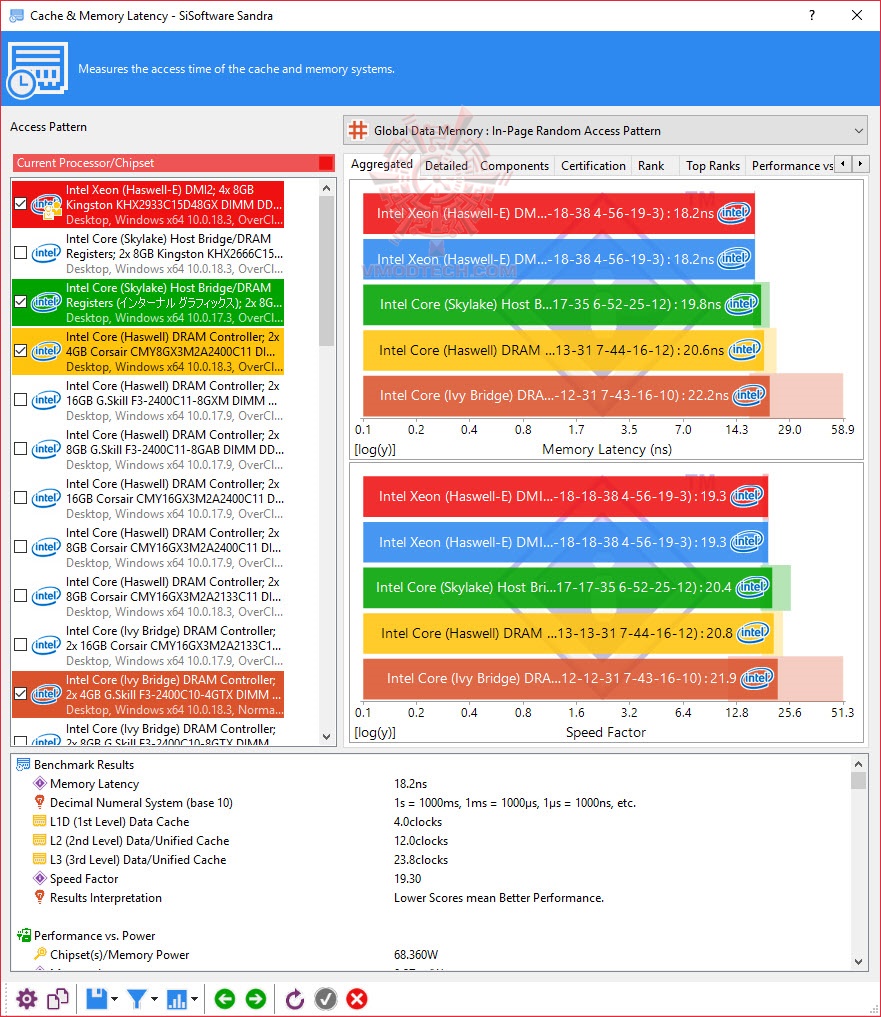This screenshot has width=881, height=1017.
Task: Click the green Skylake 19.8ns latency bar
Action: click(562, 304)
